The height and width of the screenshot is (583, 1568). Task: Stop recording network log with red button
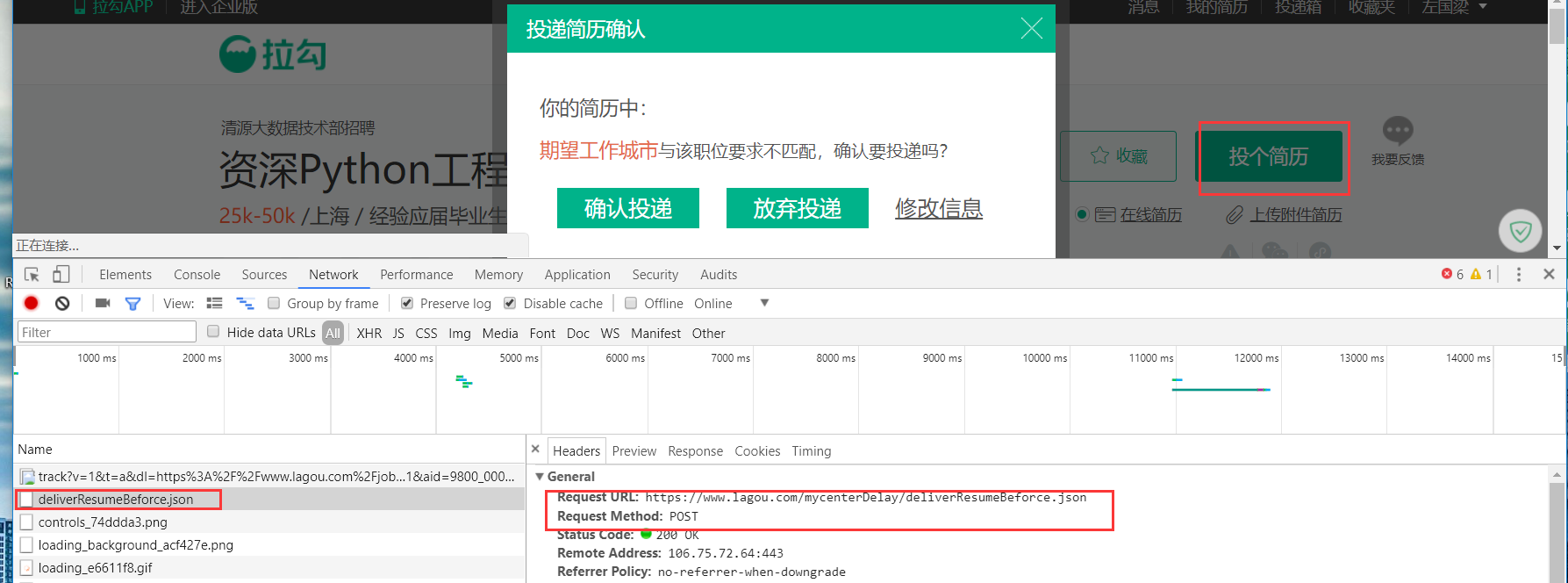tap(32, 303)
